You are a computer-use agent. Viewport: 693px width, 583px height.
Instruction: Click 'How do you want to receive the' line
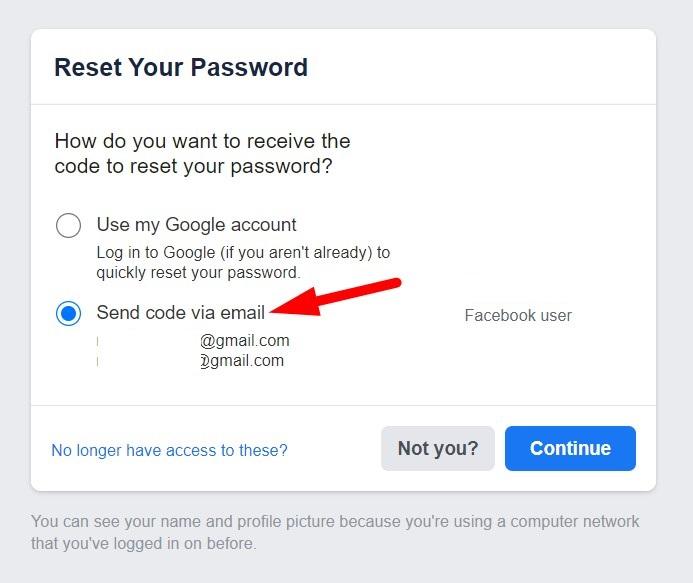202,141
